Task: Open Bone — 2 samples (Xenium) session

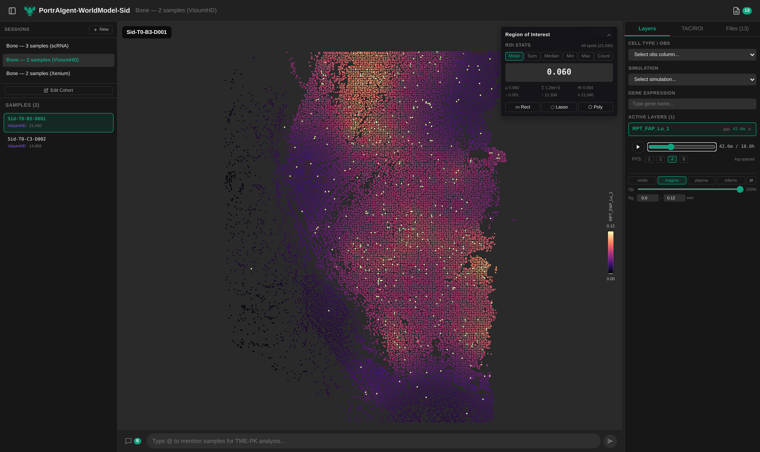Action: 59,74
